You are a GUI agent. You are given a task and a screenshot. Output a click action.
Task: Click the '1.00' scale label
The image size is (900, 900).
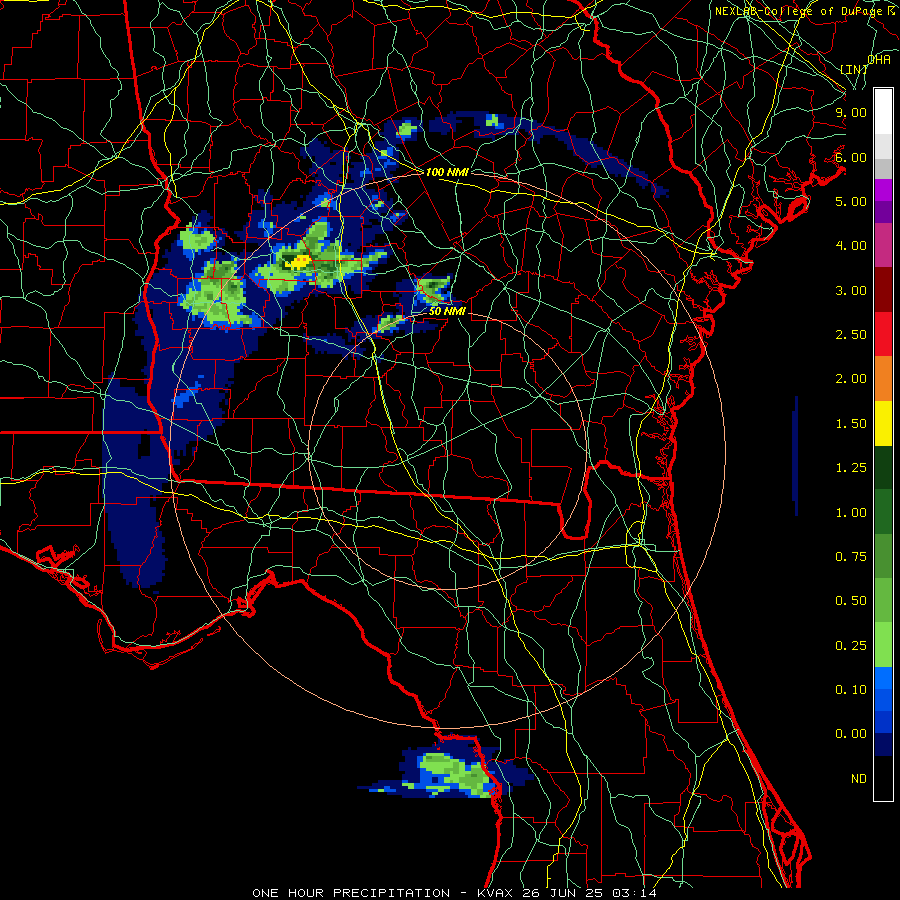(x=851, y=513)
